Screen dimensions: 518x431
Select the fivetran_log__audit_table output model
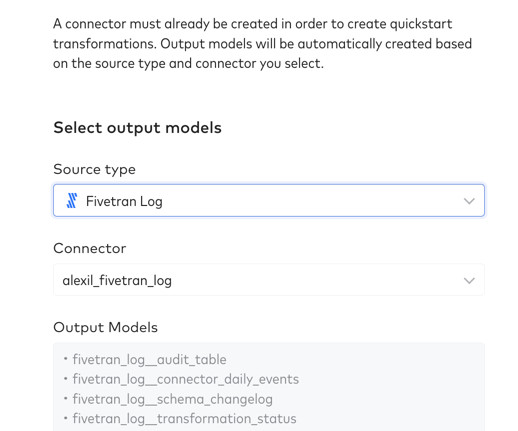pyautogui.click(x=149, y=360)
